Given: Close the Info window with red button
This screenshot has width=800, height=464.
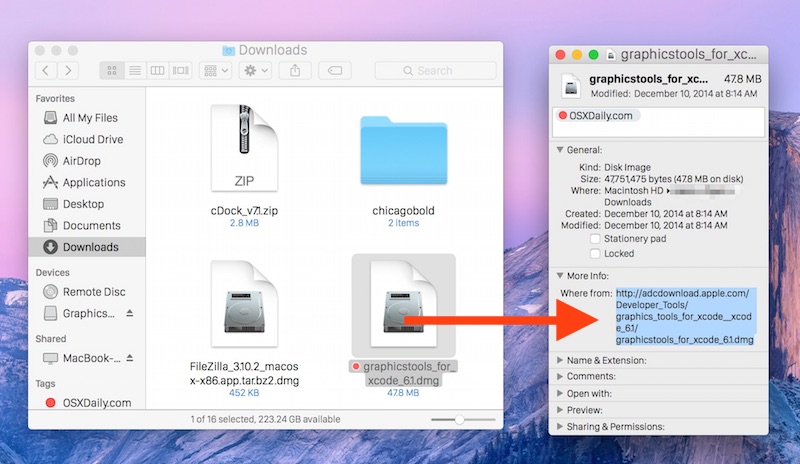Looking at the screenshot, I should click(560, 55).
